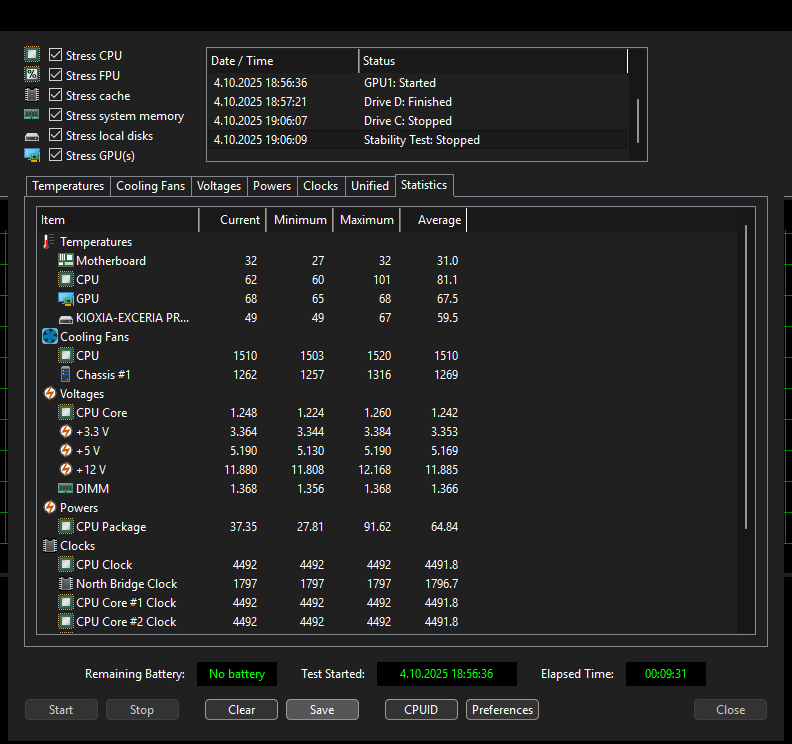Click the Date / Time column header
The height and width of the screenshot is (744, 792).
click(x=283, y=61)
